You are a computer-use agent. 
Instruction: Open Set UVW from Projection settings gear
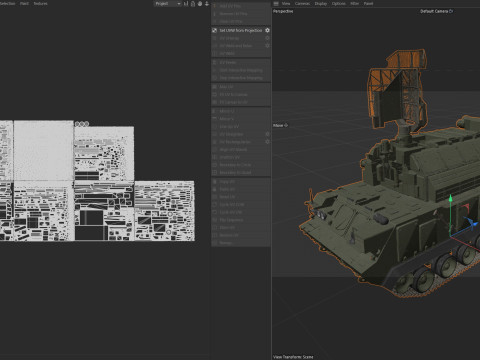(x=267, y=30)
